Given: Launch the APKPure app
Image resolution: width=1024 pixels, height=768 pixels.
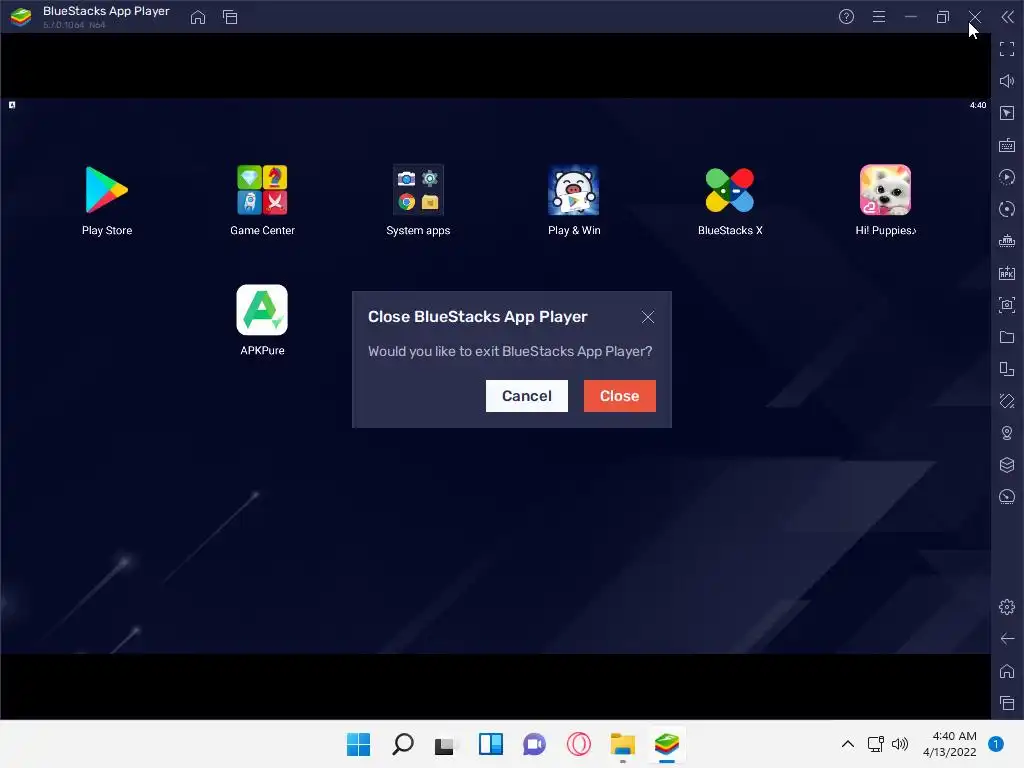Looking at the screenshot, I should [x=262, y=310].
